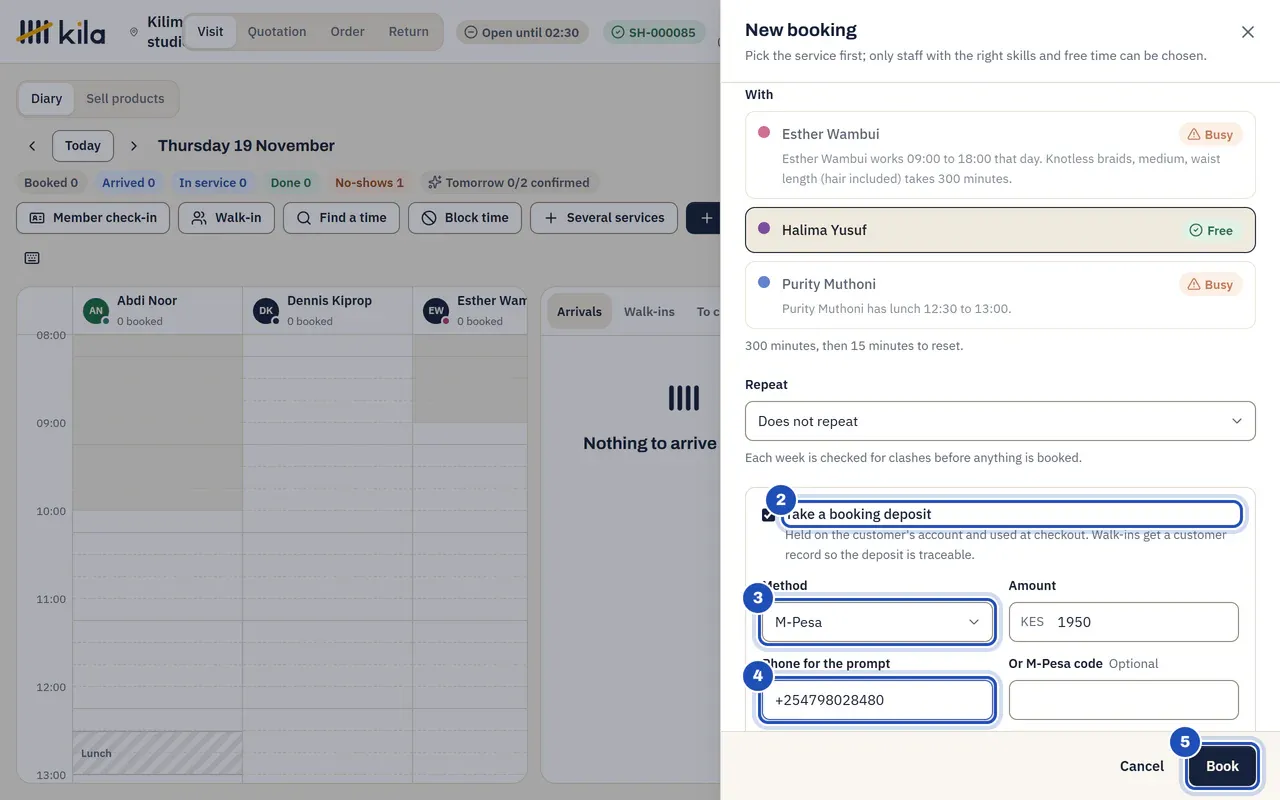The height and width of the screenshot is (800, 1280).
Task: Select Halima Yusuf as staff
Action: 1000,230
